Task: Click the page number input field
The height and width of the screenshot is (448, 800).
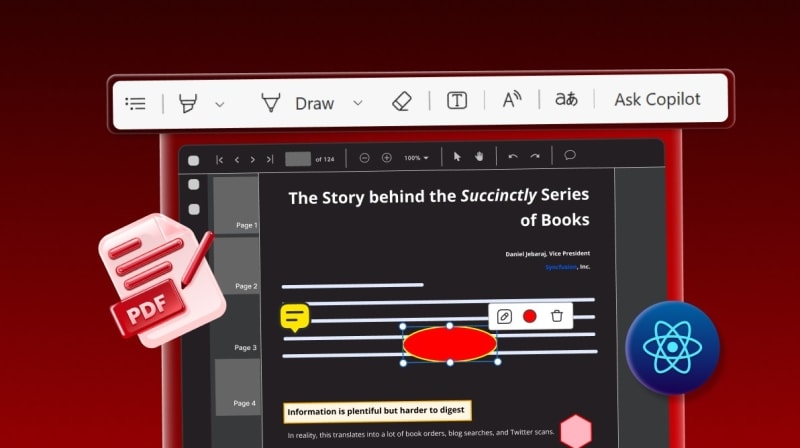Action: pos(298,158)
